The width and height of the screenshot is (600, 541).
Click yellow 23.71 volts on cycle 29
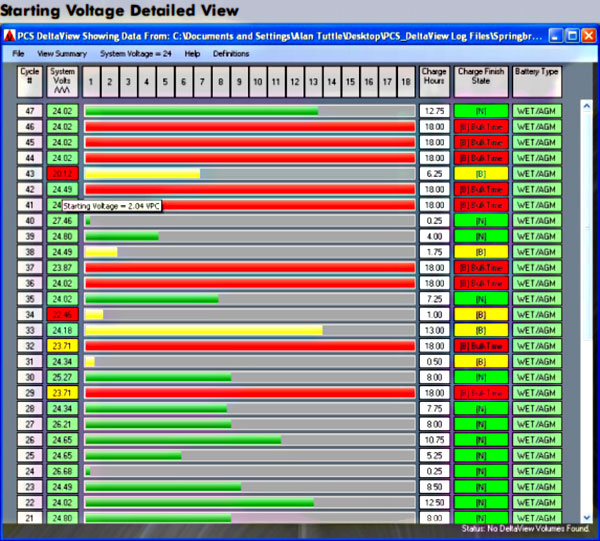(x=62, y=393)
